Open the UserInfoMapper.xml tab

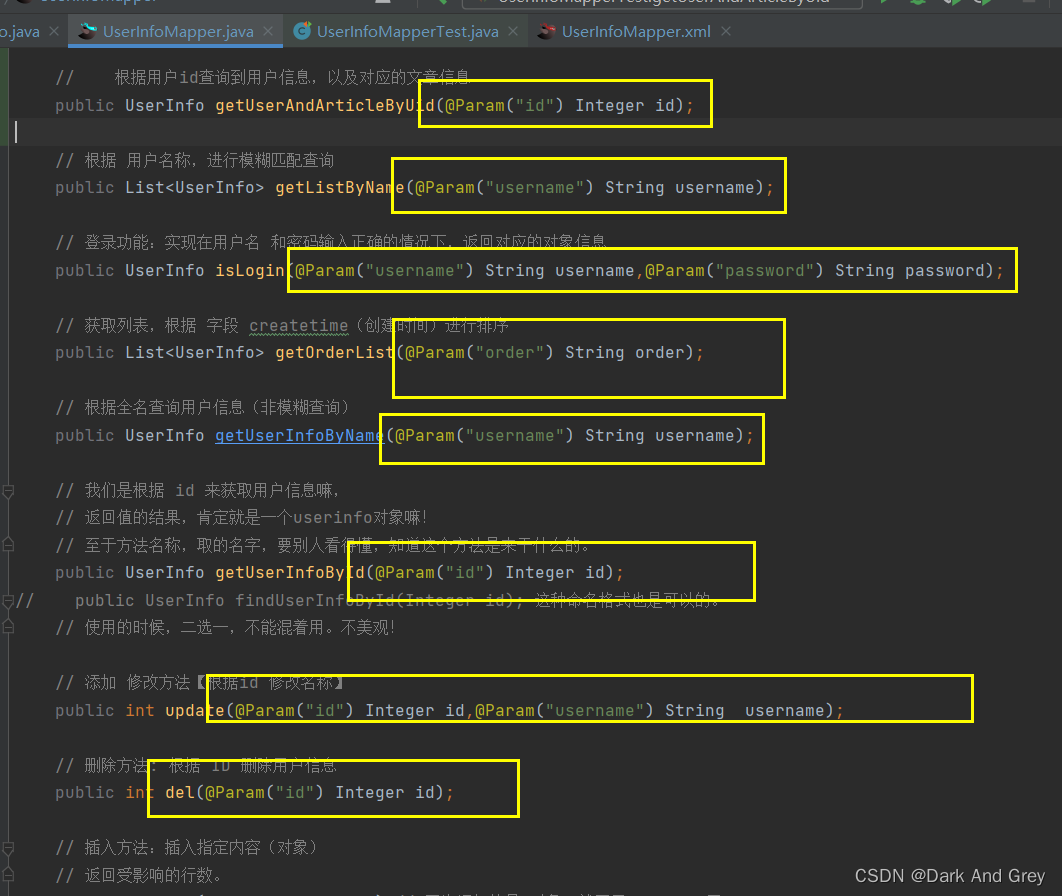(636, 32)
